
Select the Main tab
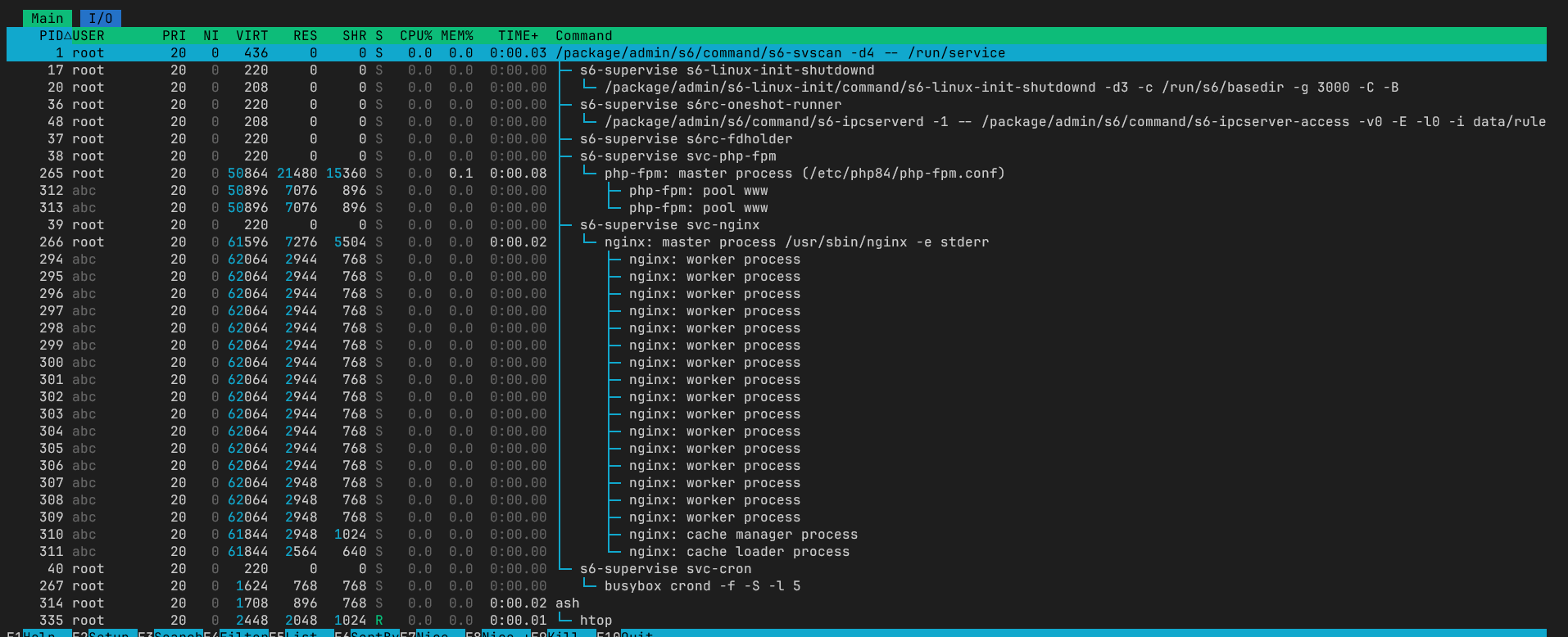point(47,18)
